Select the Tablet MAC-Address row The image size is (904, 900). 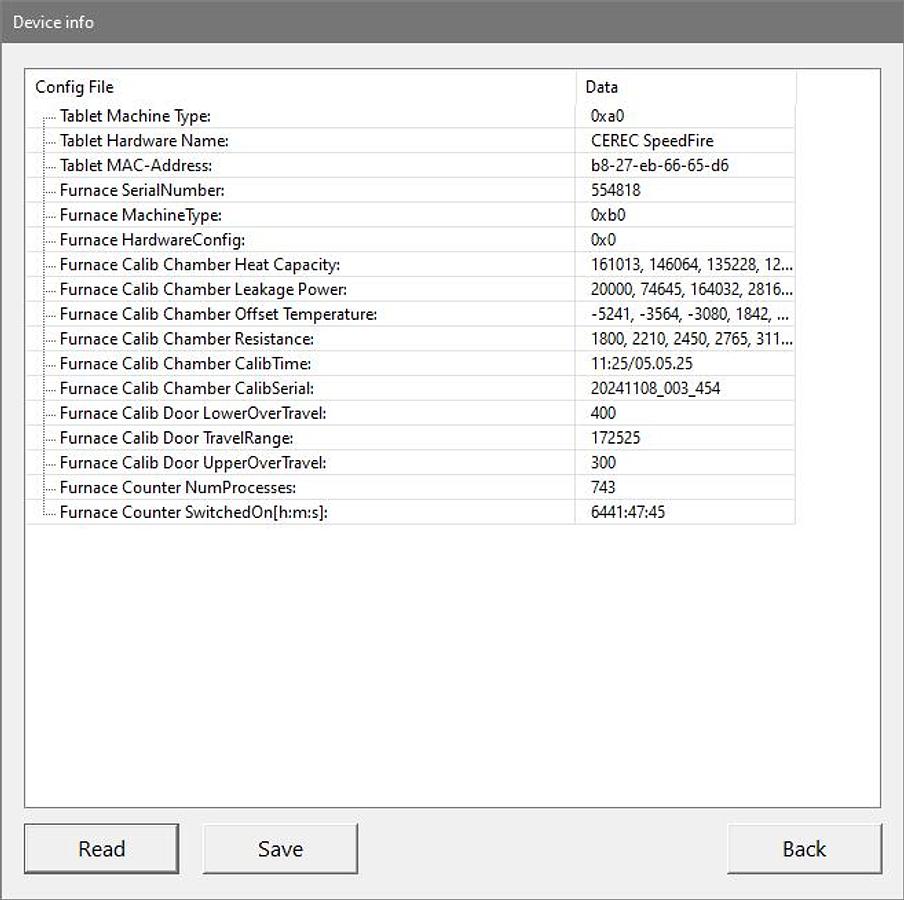click(x=136, y=166)
